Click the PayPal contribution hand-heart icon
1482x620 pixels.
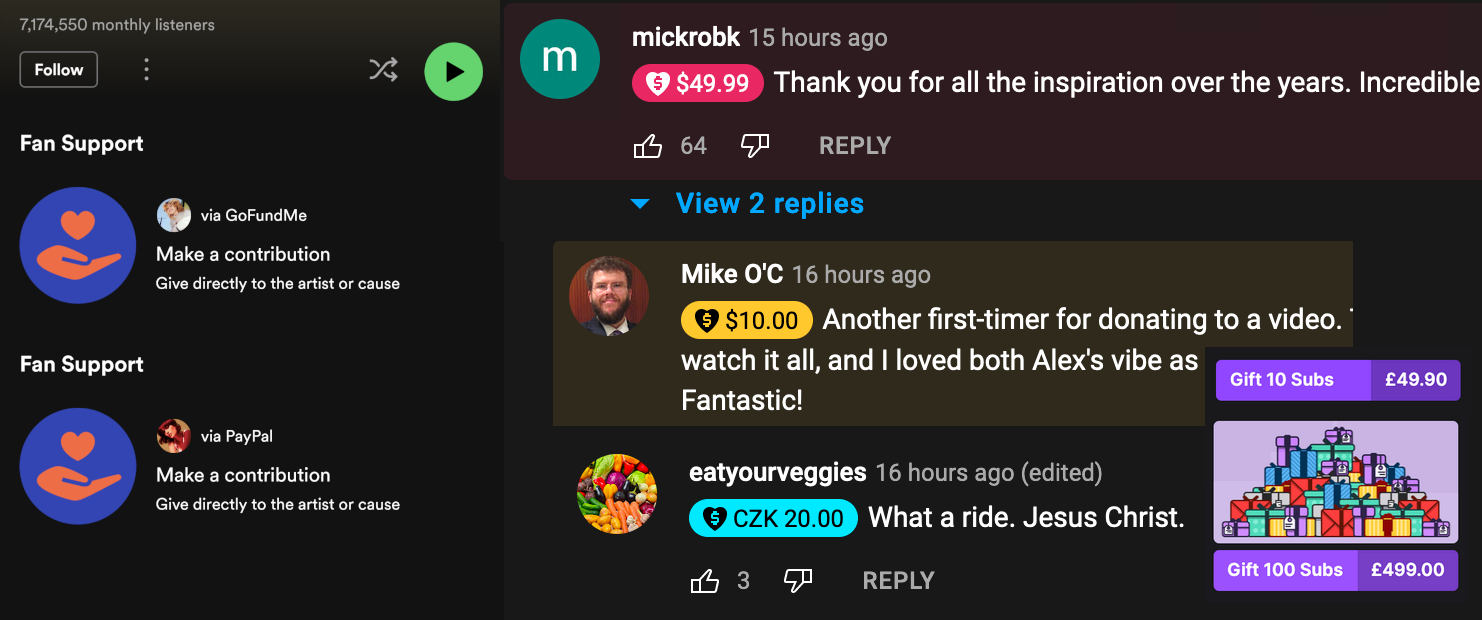78,466
